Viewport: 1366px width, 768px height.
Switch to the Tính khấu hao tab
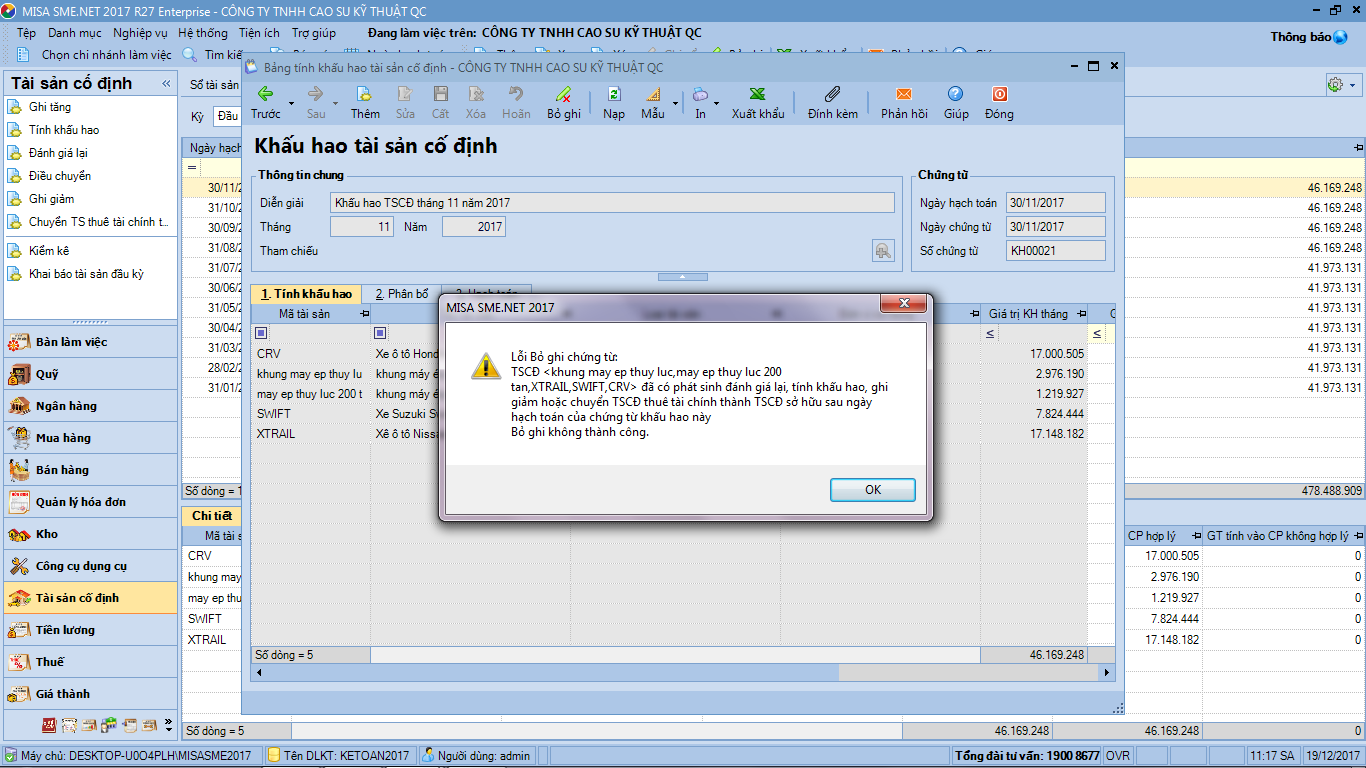[x=306, y=294]
